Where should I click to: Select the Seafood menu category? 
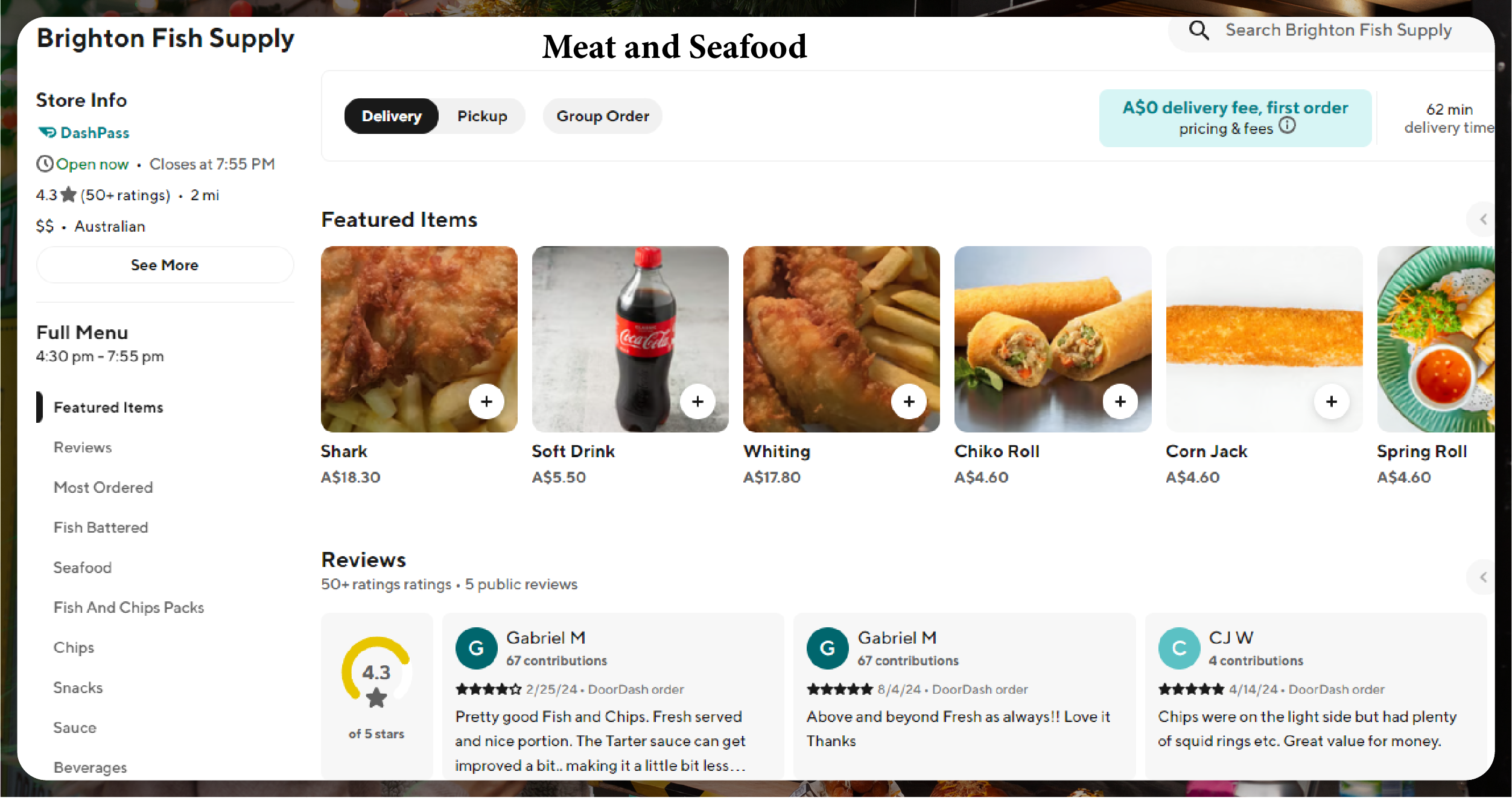pos(83,568)
